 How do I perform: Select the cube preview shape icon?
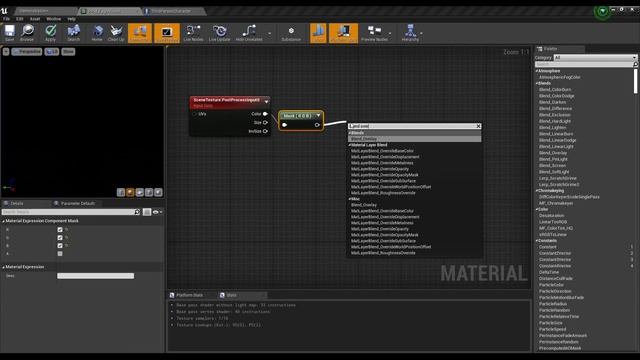(x=149, y=192)
